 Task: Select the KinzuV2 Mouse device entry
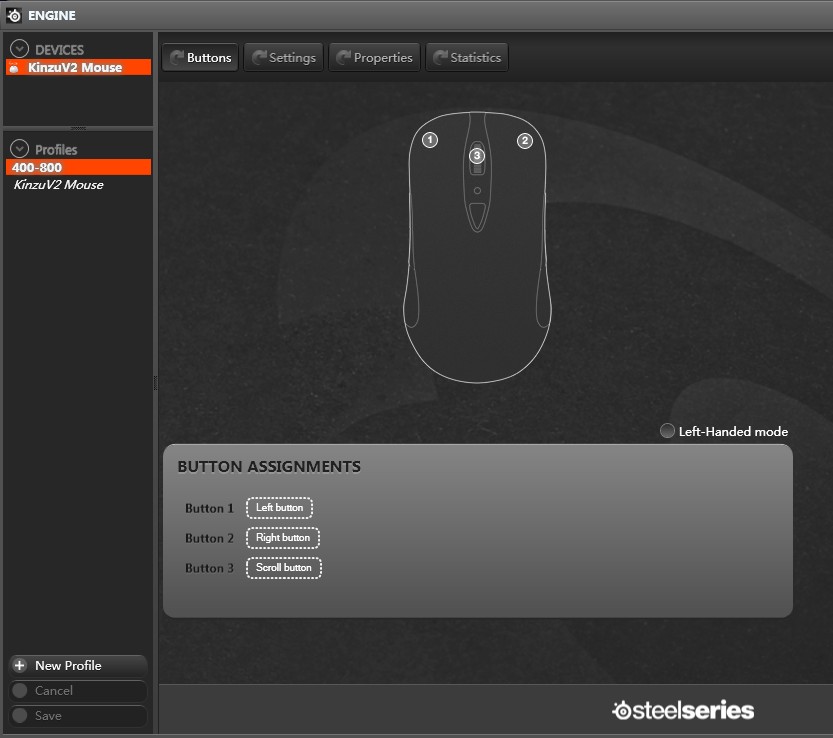79,67
